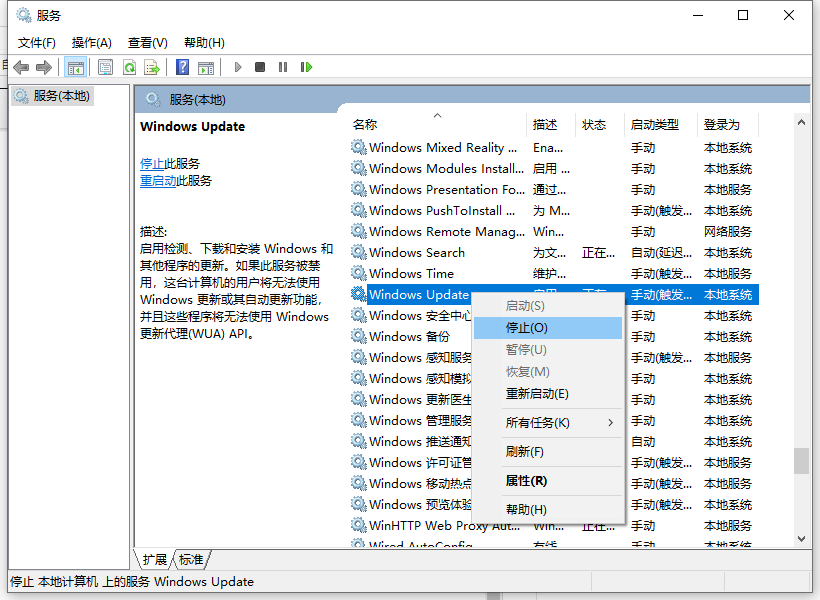
Task: Click gear icon of Windows Time row
Action: [358, 273]
